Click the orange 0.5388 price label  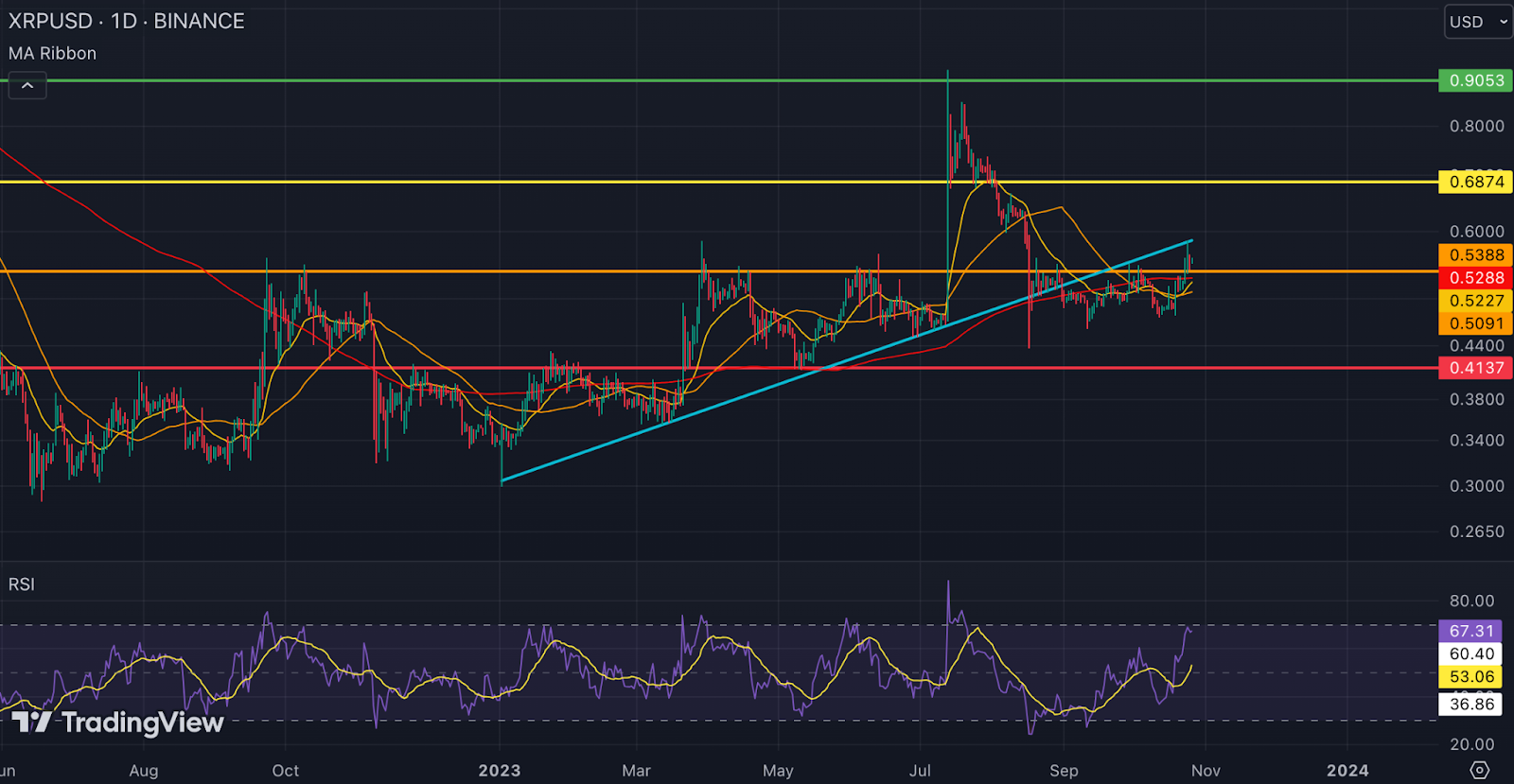pyautogui.click(x=1476, y=255)
